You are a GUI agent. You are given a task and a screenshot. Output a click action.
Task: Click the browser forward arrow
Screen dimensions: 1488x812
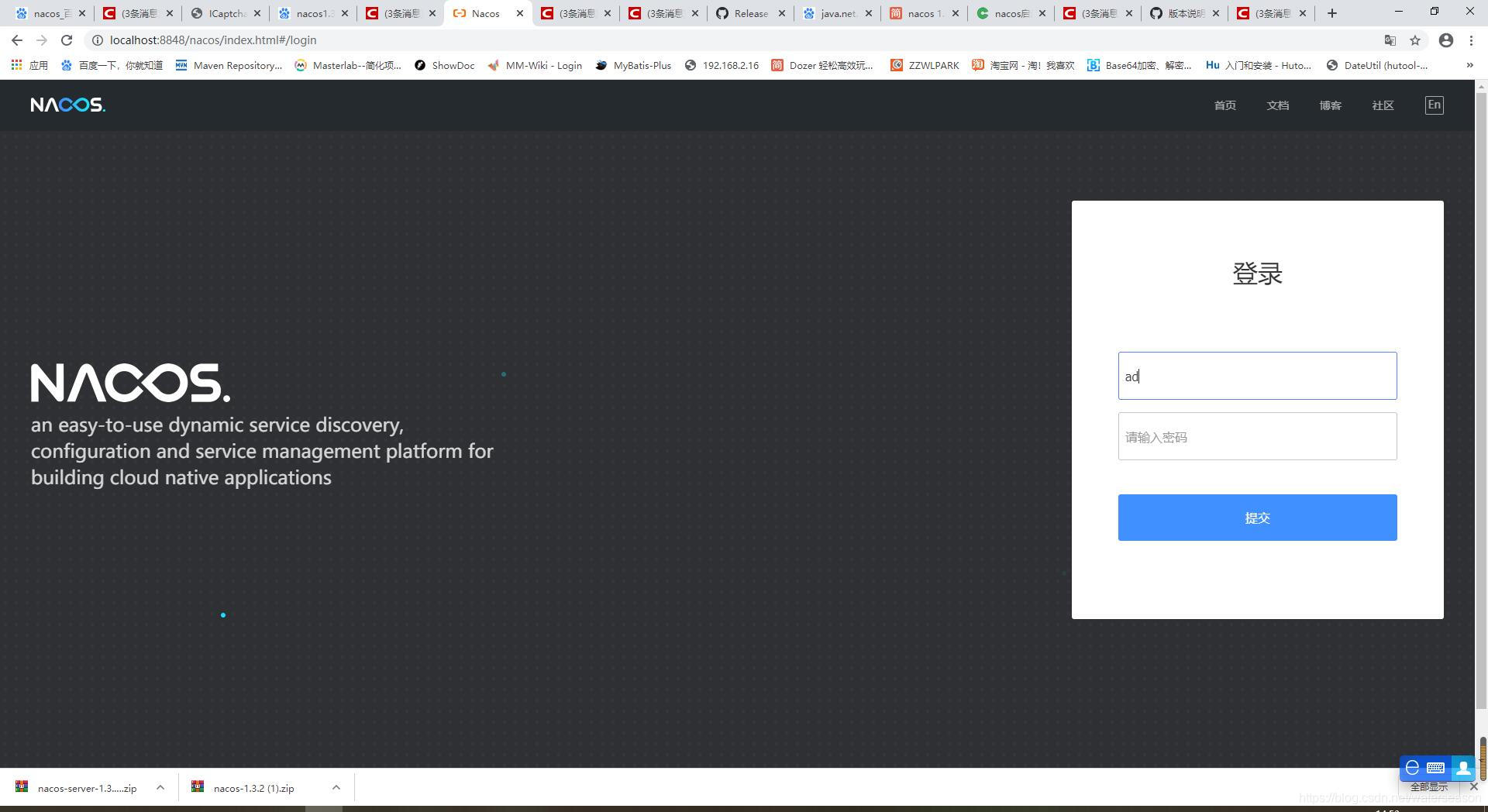click(42, 40)
